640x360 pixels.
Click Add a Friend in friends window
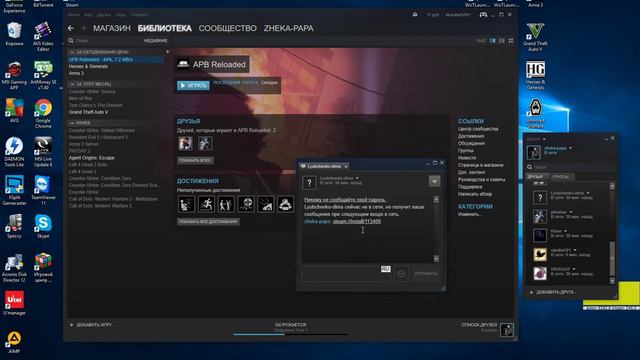tap(552, 292)
